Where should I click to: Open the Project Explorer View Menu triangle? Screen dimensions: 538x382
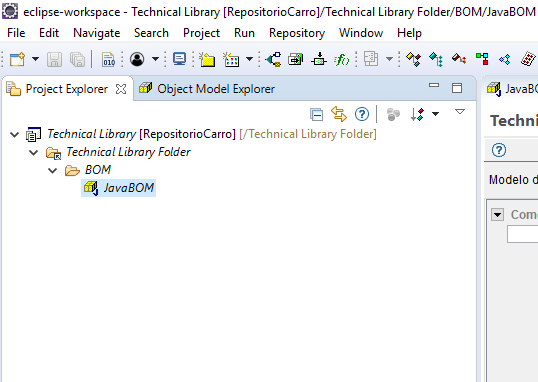[460, 112]
